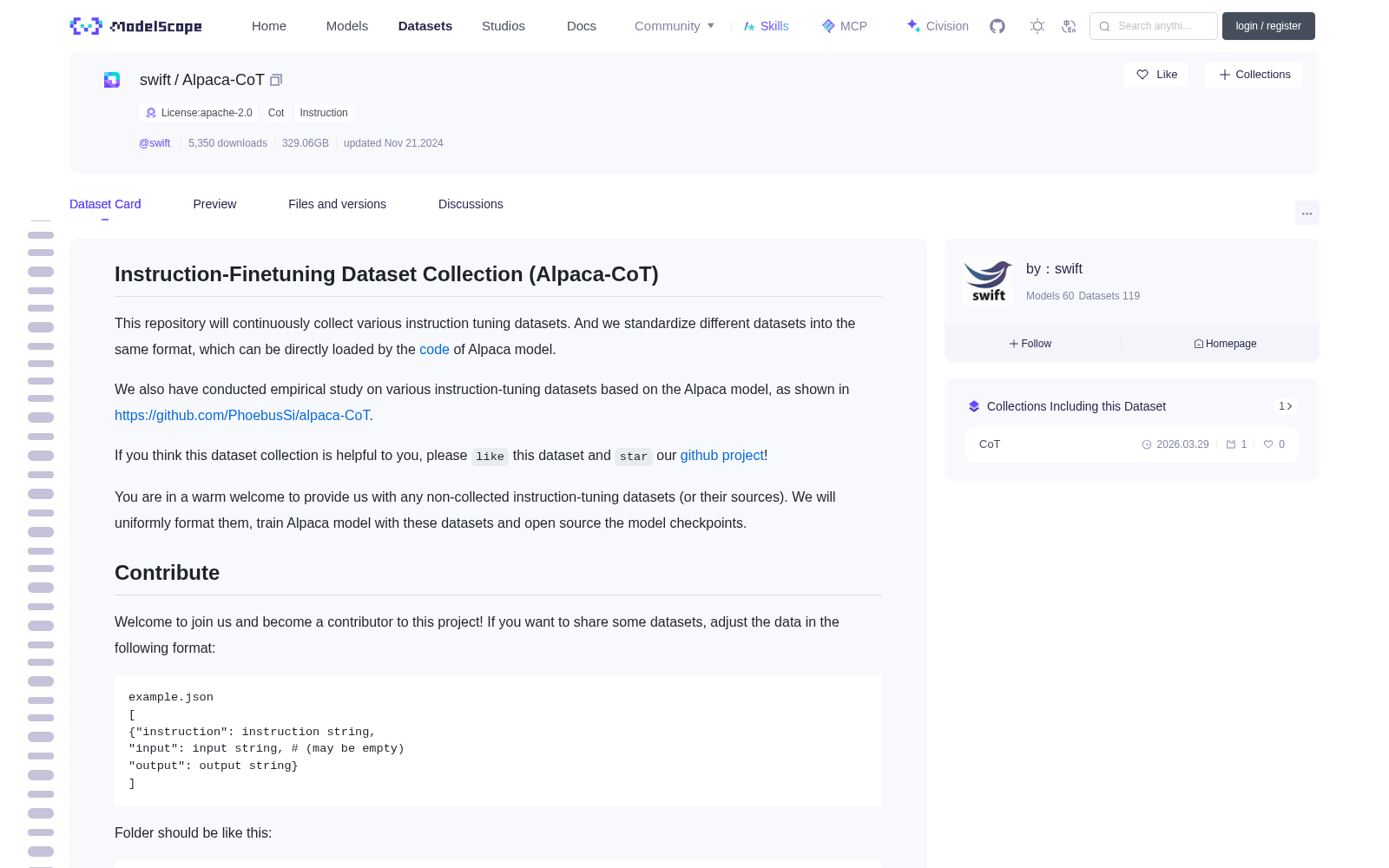Click the License:apache-2.0 tag
Viewport: 1389px width, 868px height.
(x=199, y=113)
